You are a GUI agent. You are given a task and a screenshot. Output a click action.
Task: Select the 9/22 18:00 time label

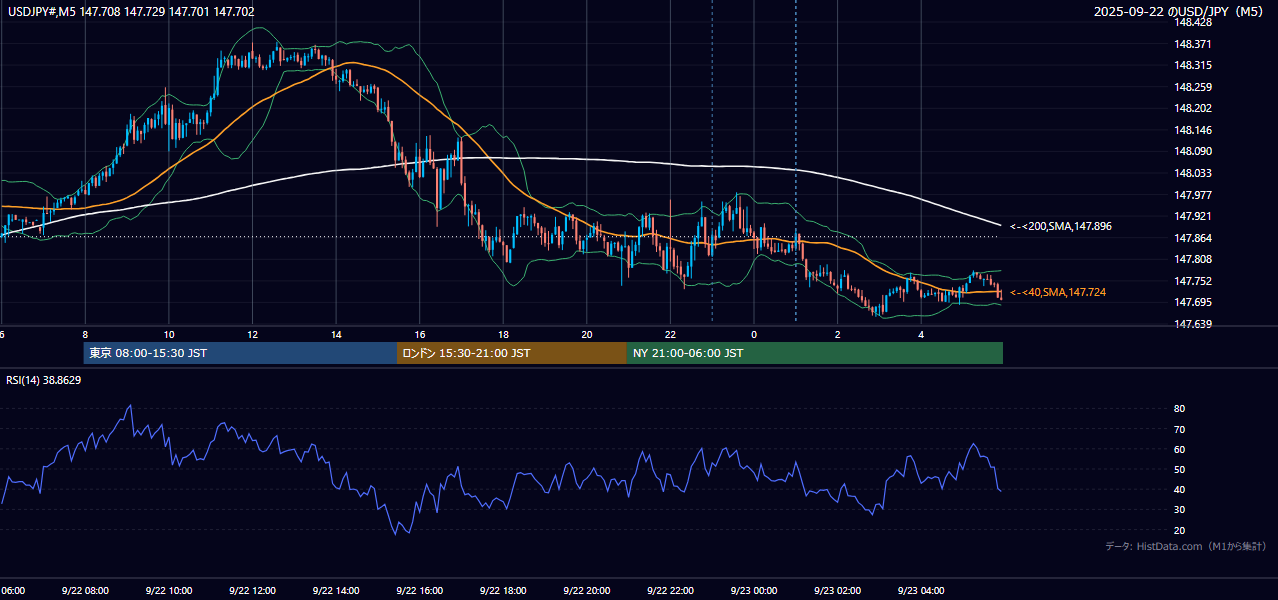coord(503,591)
